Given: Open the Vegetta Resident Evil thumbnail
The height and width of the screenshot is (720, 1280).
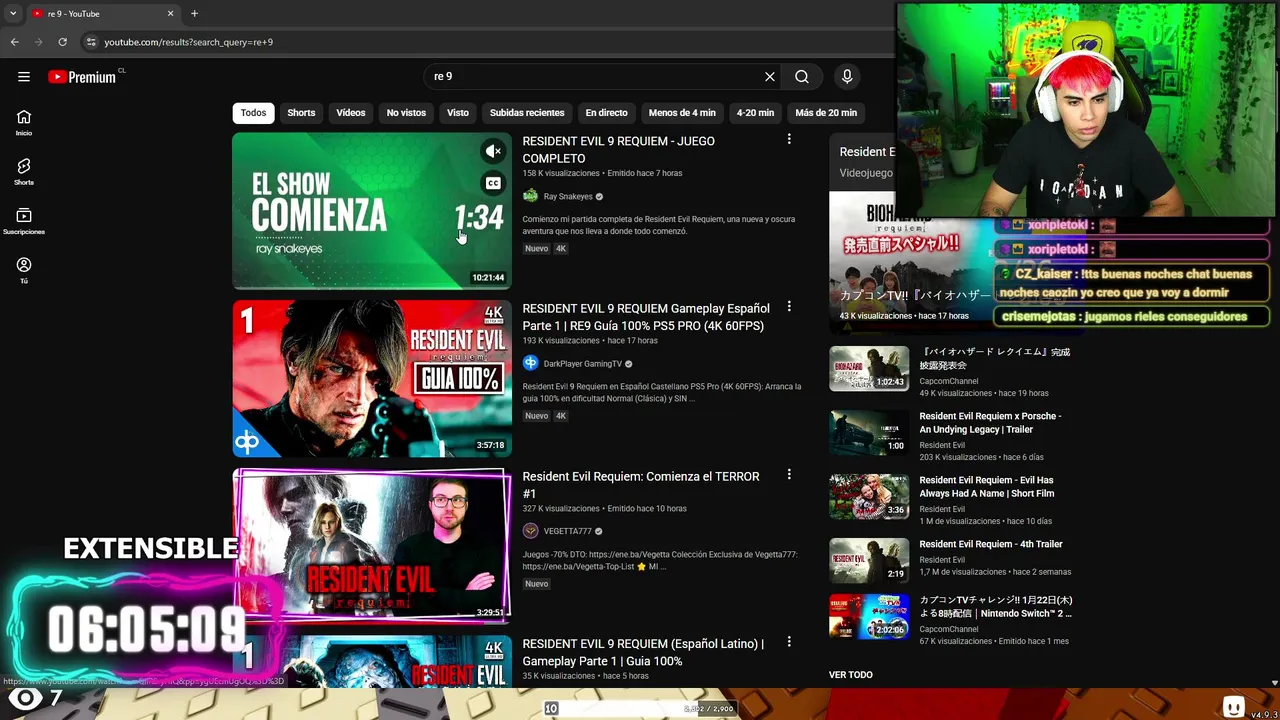Looking at the screenshot, I should (372, 546).
